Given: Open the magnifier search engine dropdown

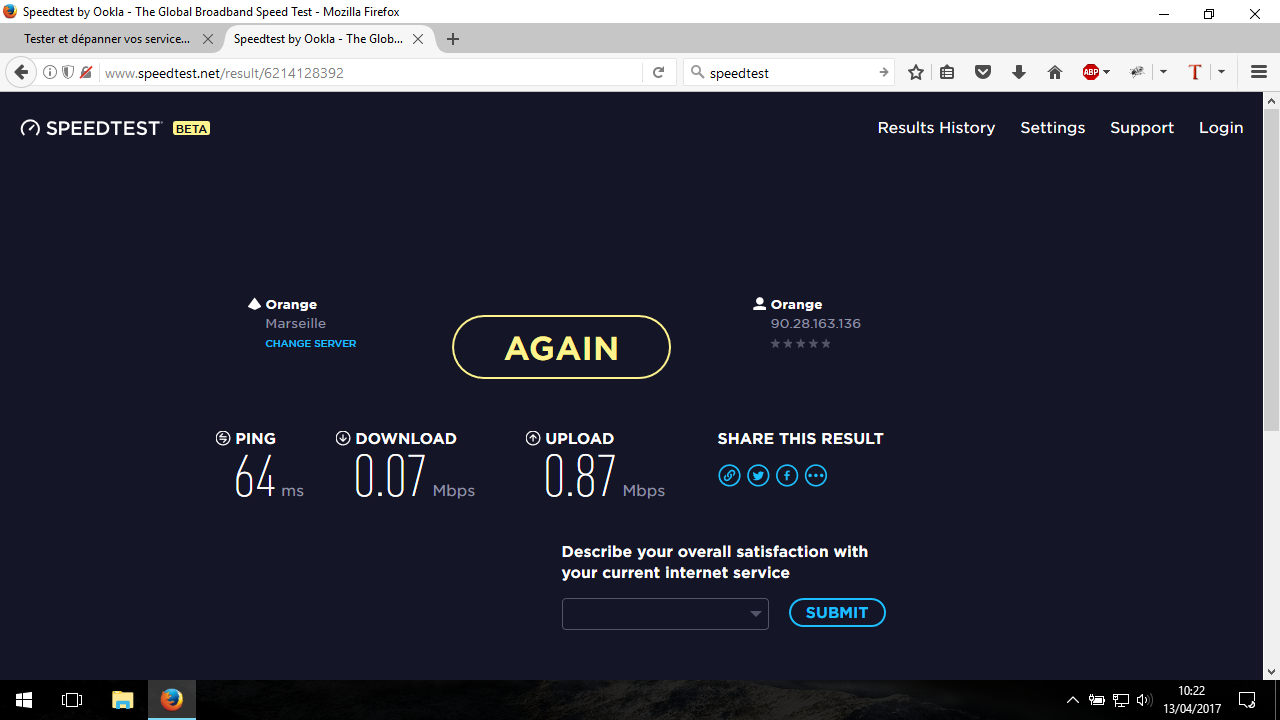Looking at the screenshot, I should pos(698,72).
